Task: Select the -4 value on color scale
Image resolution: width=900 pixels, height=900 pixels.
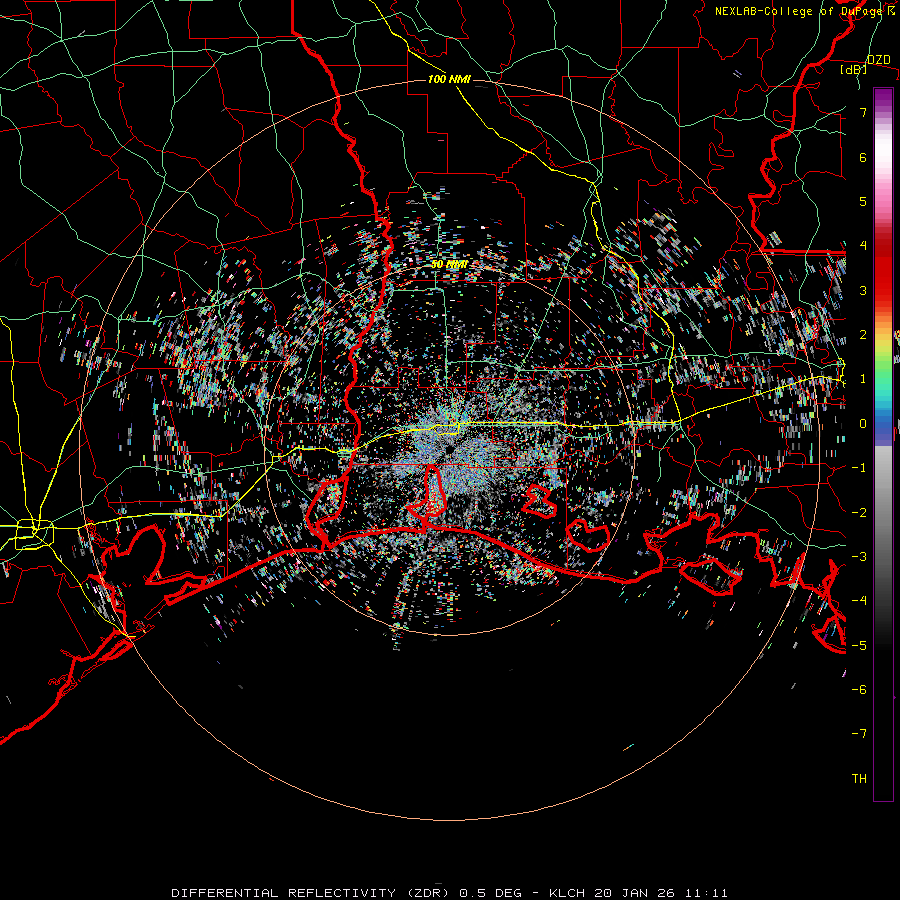Action: (x=859, y=601)
